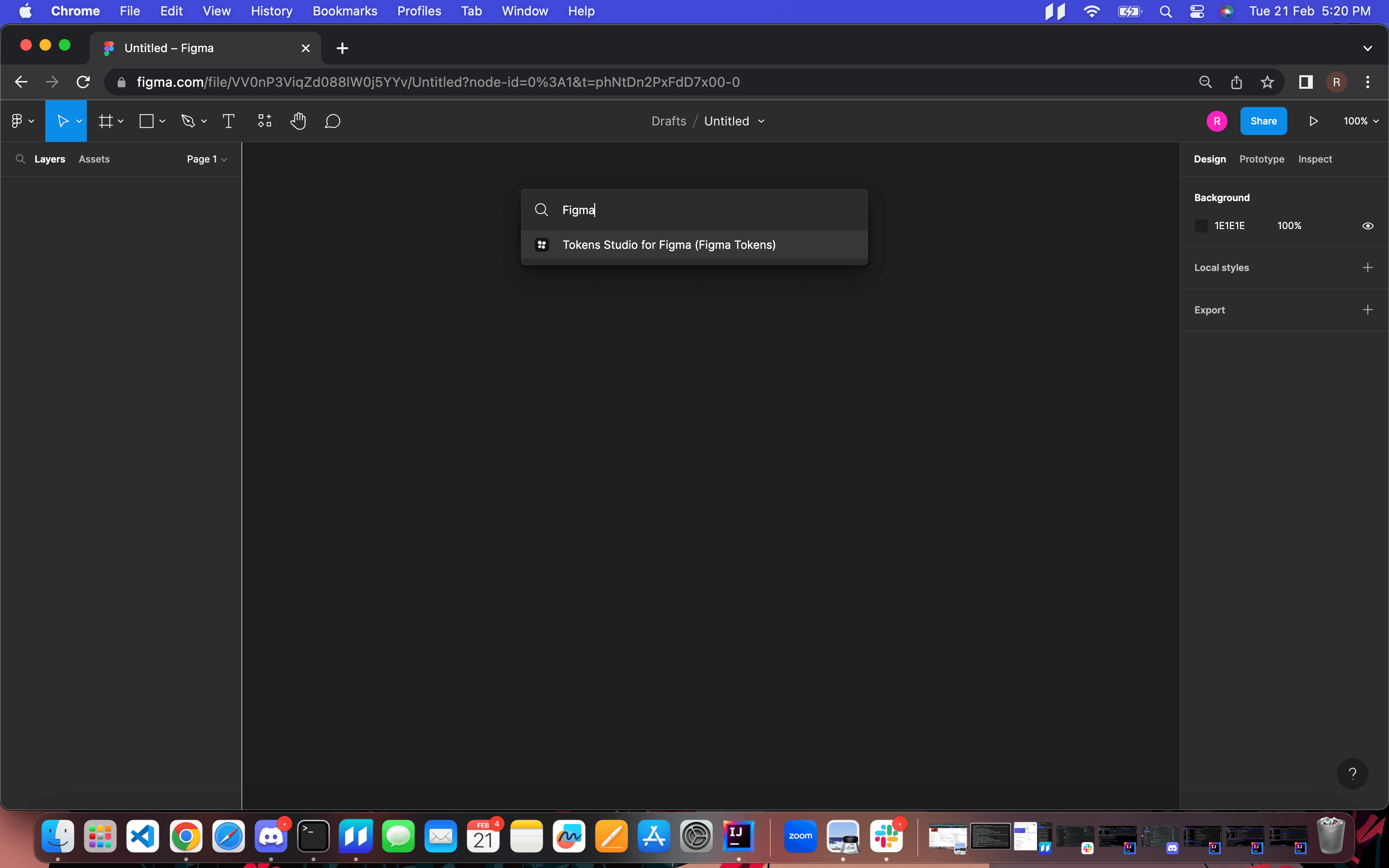This screenshot has height=868, width=1389.
Task: Click the pink R user avatar in Figma toolbar
Action: [x=1217, y=121]
